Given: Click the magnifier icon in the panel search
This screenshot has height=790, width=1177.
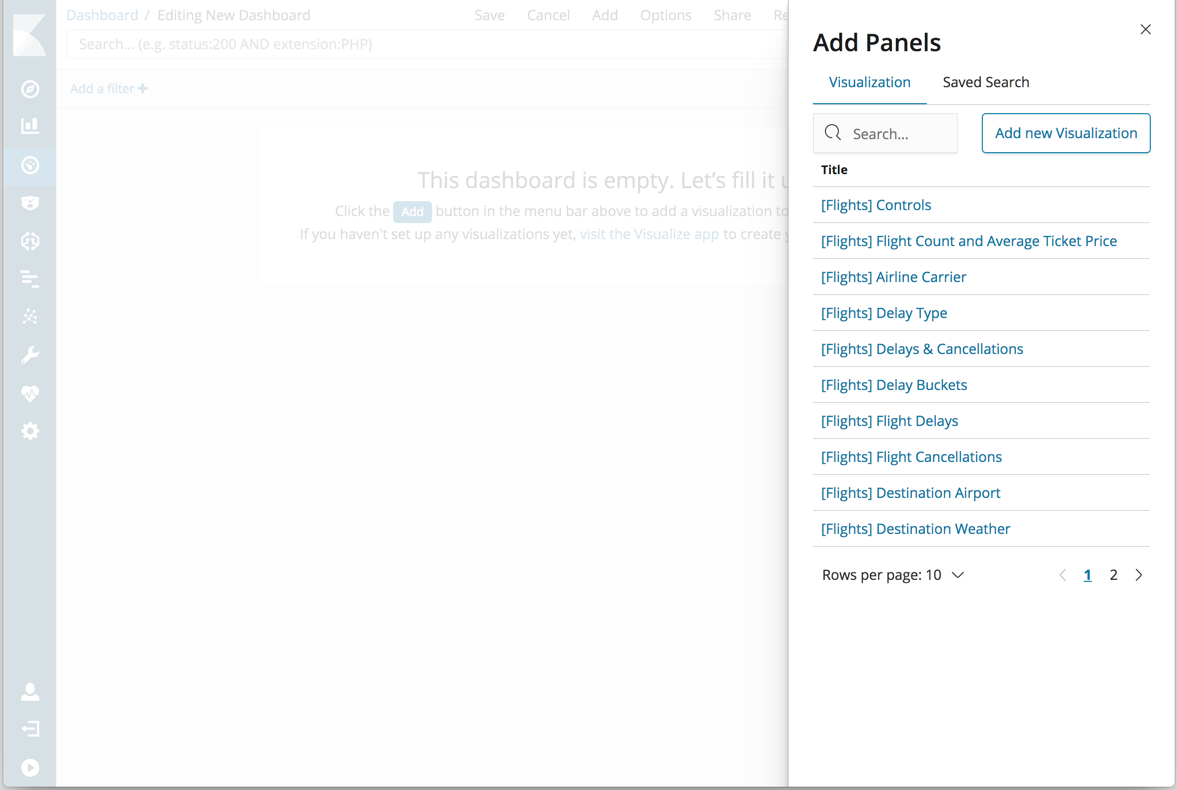Looking at the screenshot, I should [x=833, y=132].
